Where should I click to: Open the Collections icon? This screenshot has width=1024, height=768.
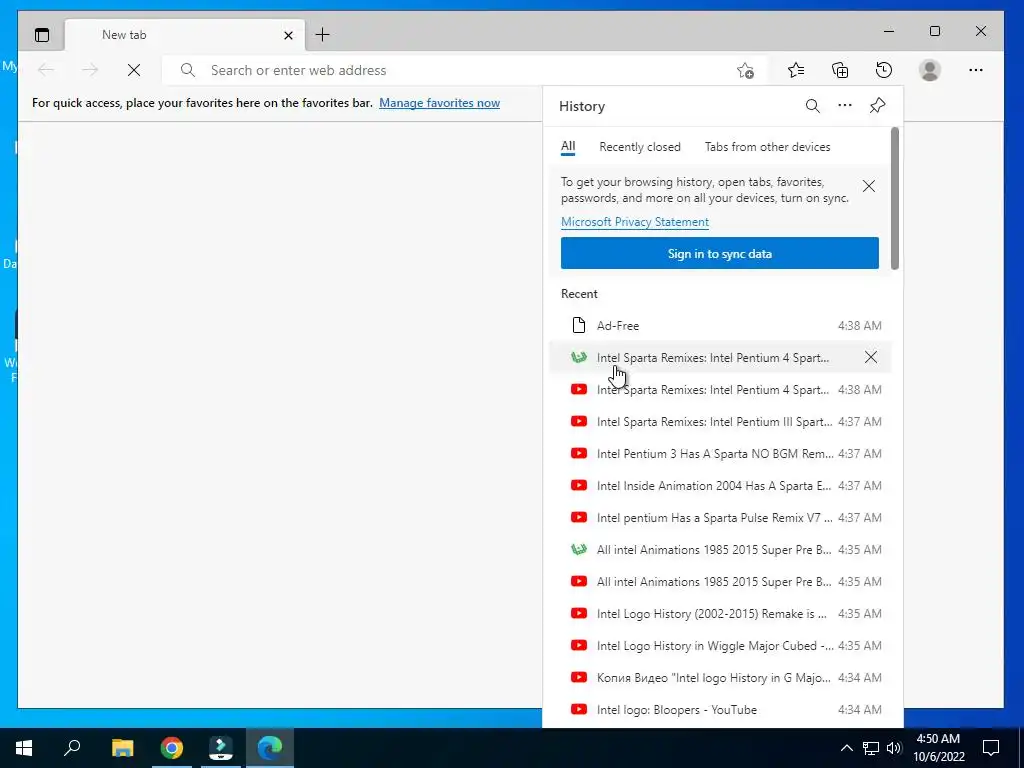tap(840, 70)
